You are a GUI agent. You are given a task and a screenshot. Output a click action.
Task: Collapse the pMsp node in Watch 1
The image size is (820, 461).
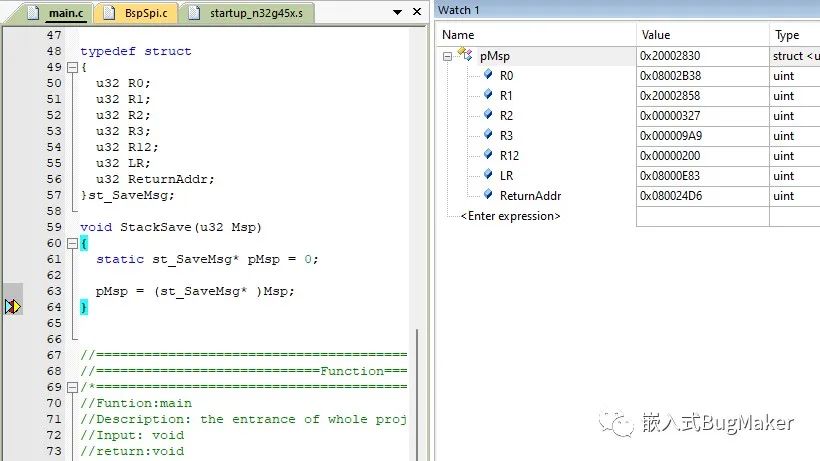(x=448, y=56)
